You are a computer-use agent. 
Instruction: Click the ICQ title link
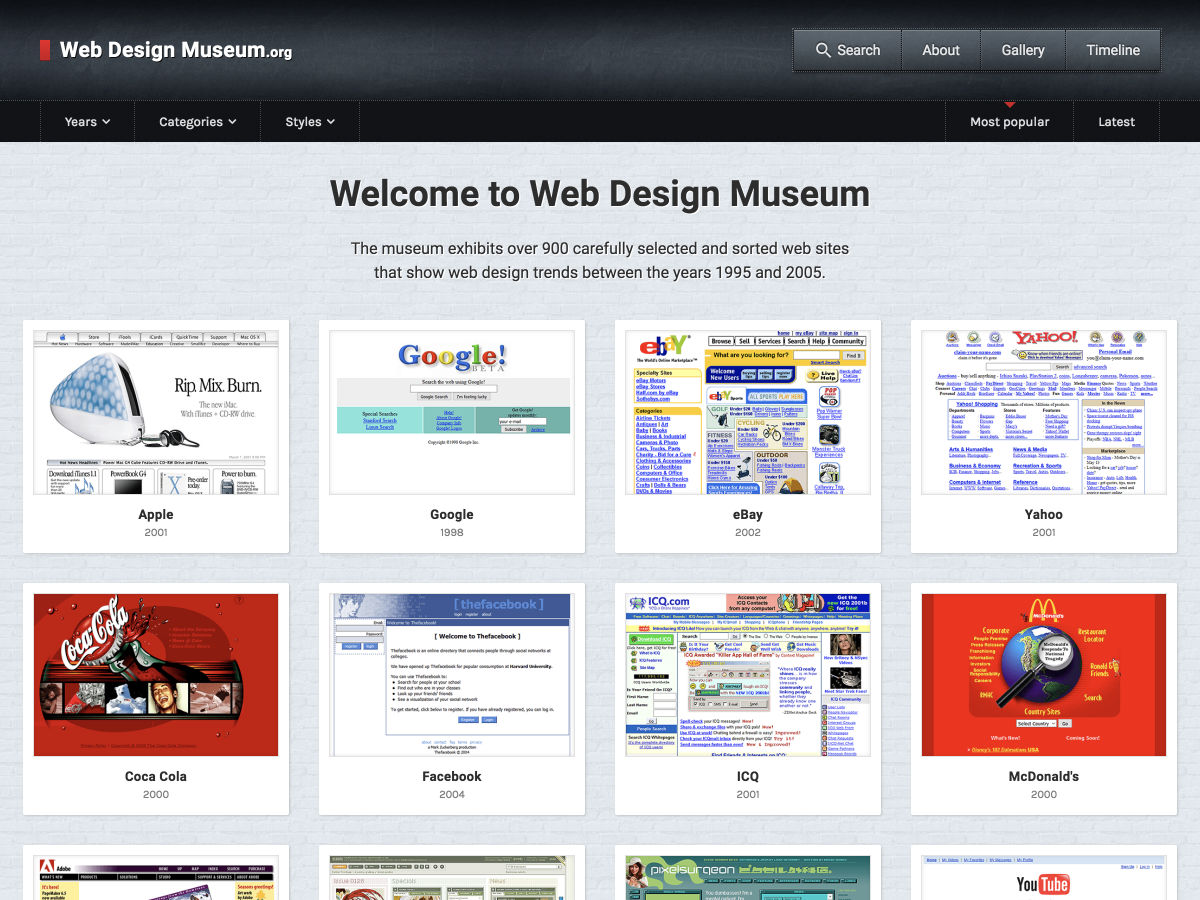click(748, 776)
